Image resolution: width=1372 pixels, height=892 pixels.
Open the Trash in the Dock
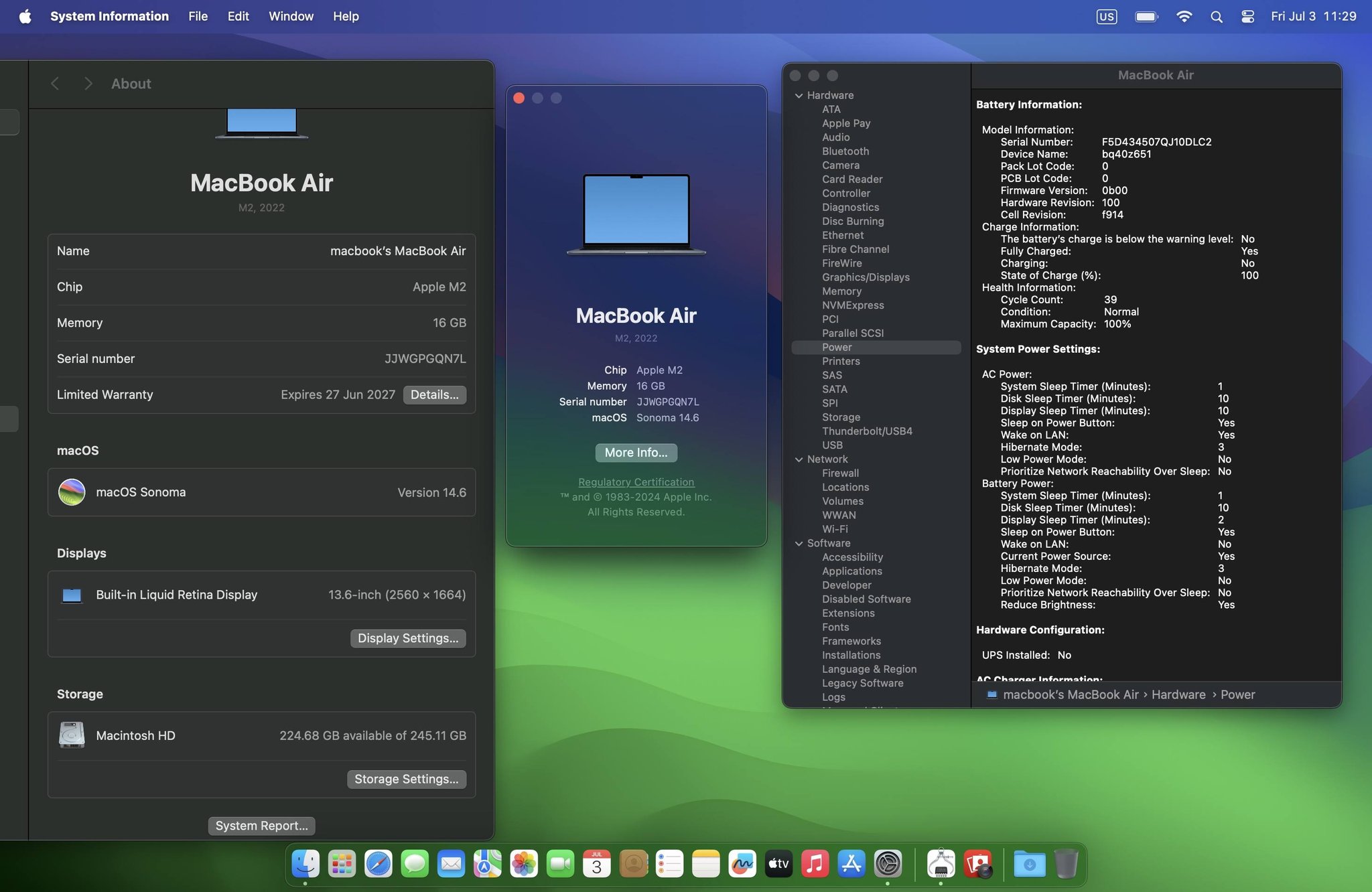[x=1066, y=864]
